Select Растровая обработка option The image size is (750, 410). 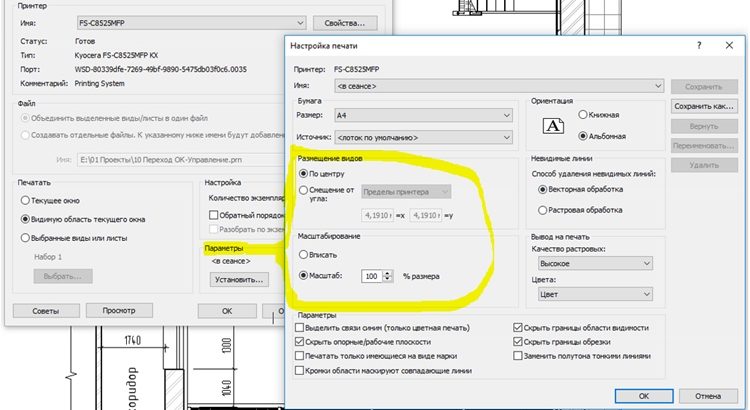point(544,210)
